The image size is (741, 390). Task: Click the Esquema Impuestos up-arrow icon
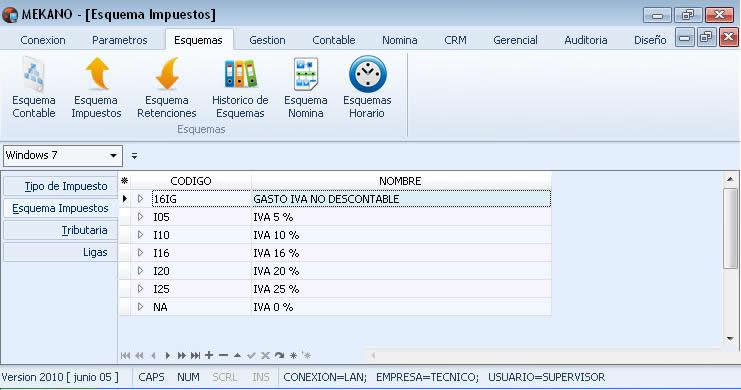click(x=97, y=73)
